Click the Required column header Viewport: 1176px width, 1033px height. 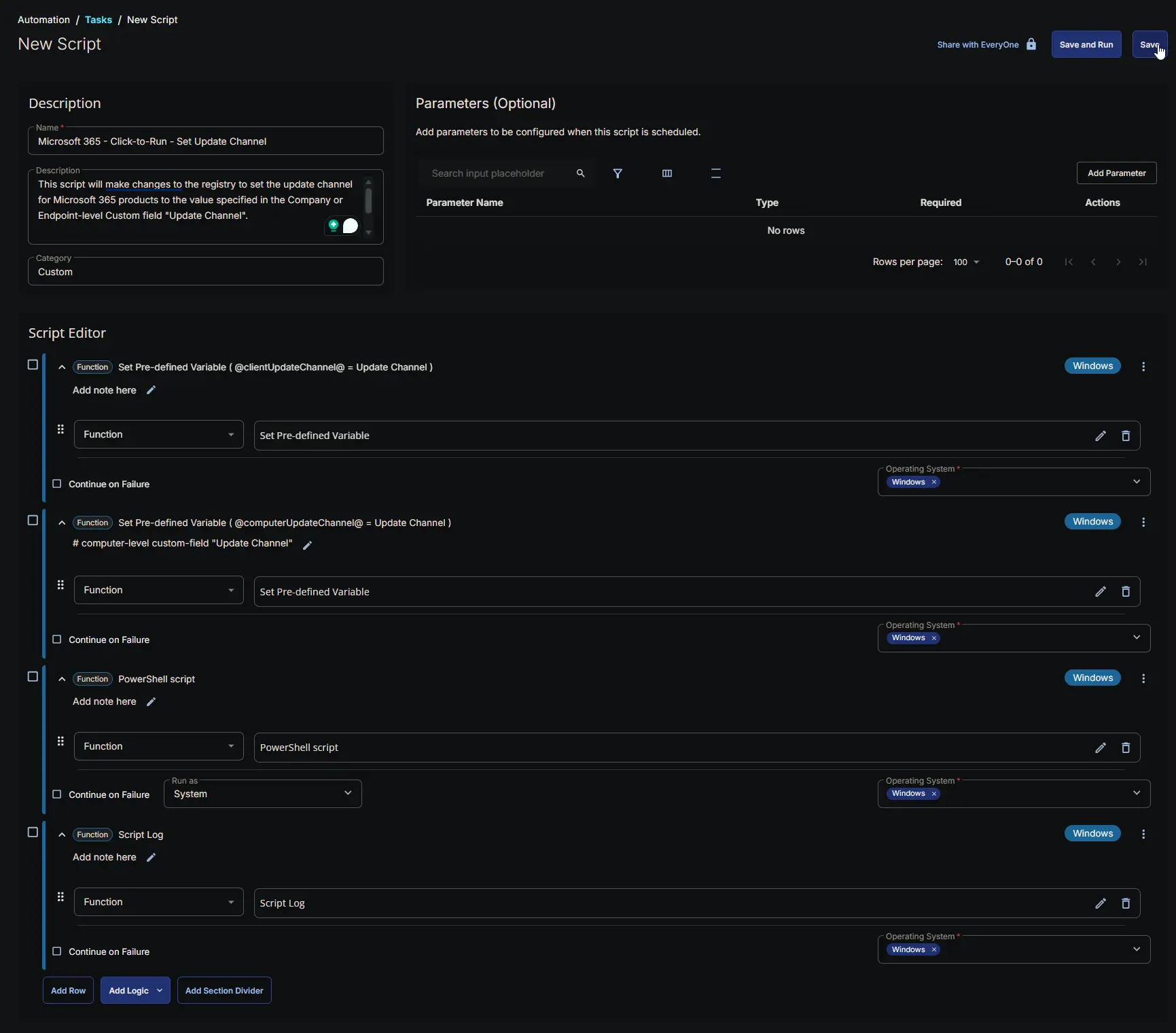tap(940, 203)
